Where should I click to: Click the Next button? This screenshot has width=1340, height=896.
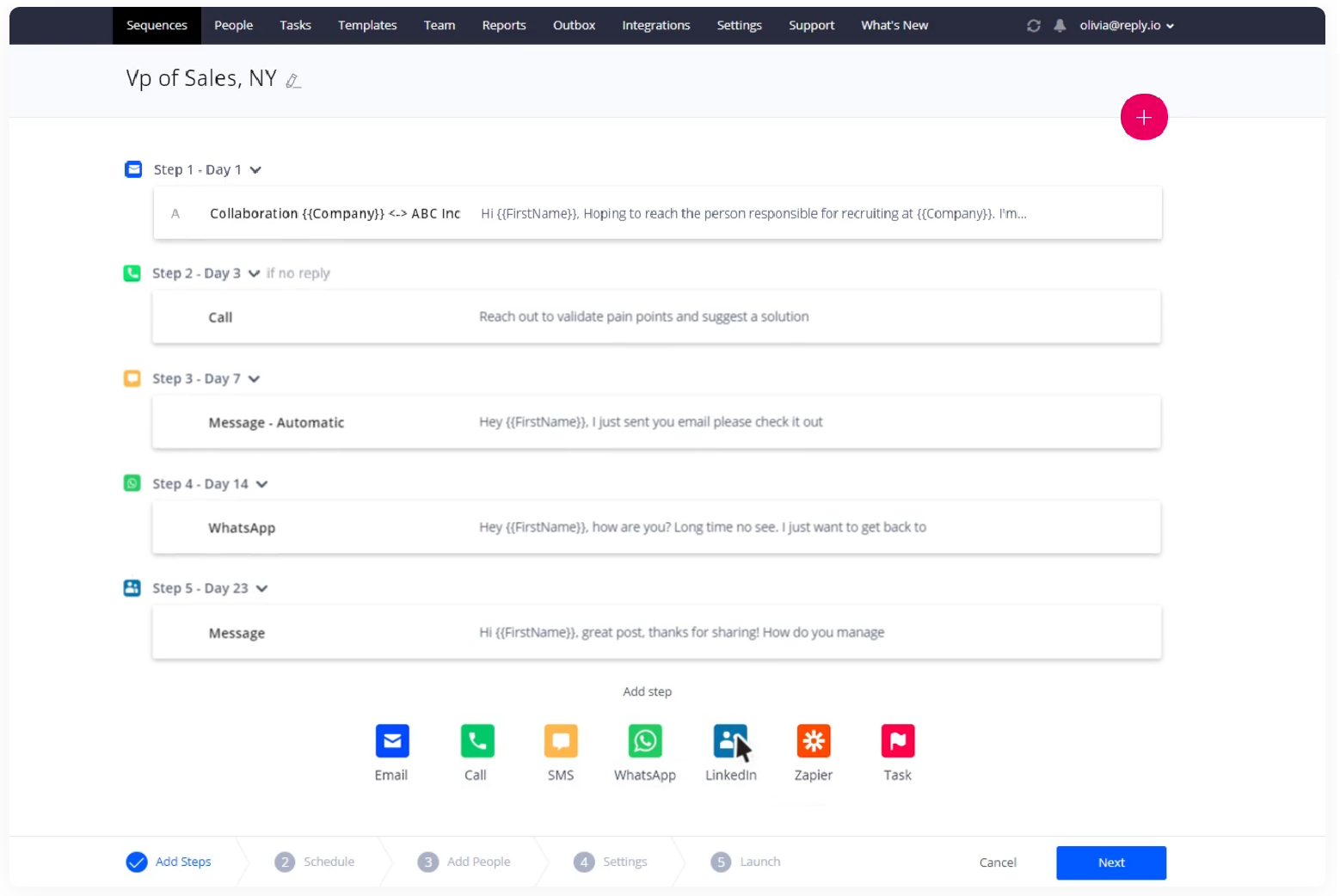pyautogui.click(x=1110, y=862)
